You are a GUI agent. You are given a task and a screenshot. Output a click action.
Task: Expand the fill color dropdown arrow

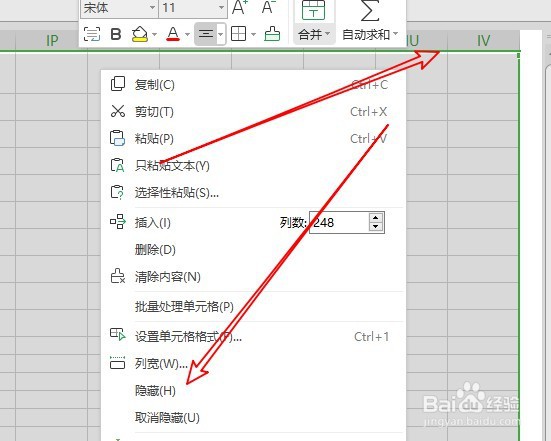(154, 34)
